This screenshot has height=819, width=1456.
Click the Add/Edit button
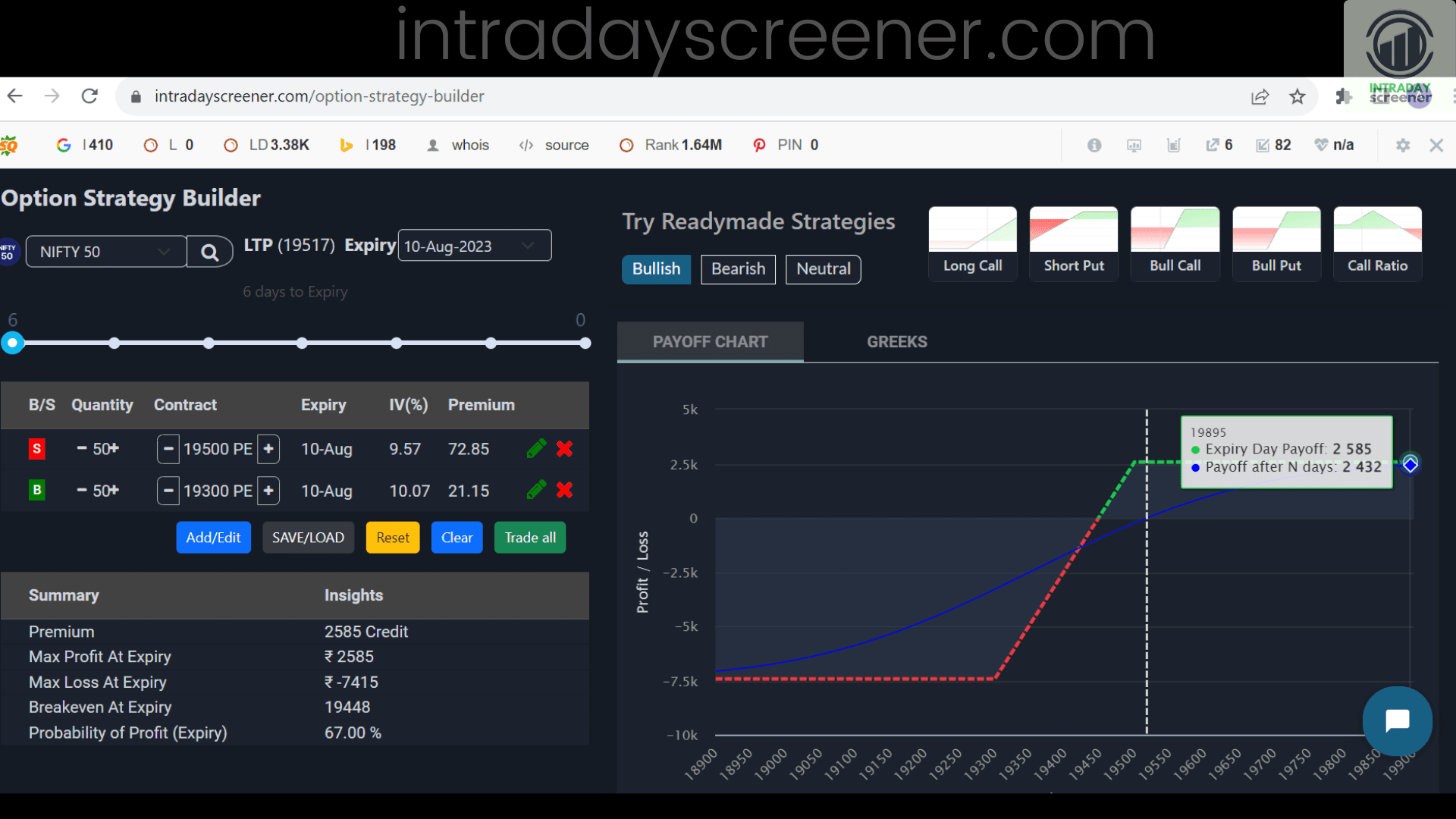click(213, 538)
